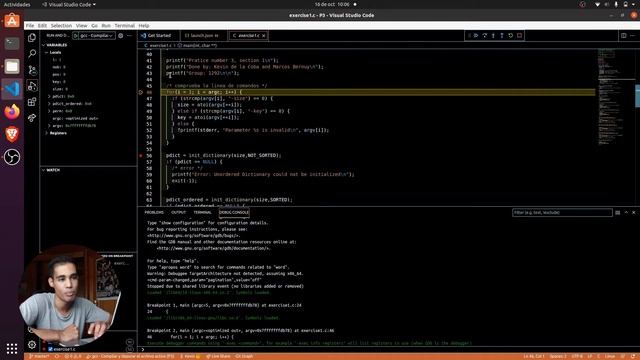This screenshot has height=360, width=640.
Task: Toggle exercise1.c breakpoint checkbox in Breakpoints list
Action: point(51,349)
